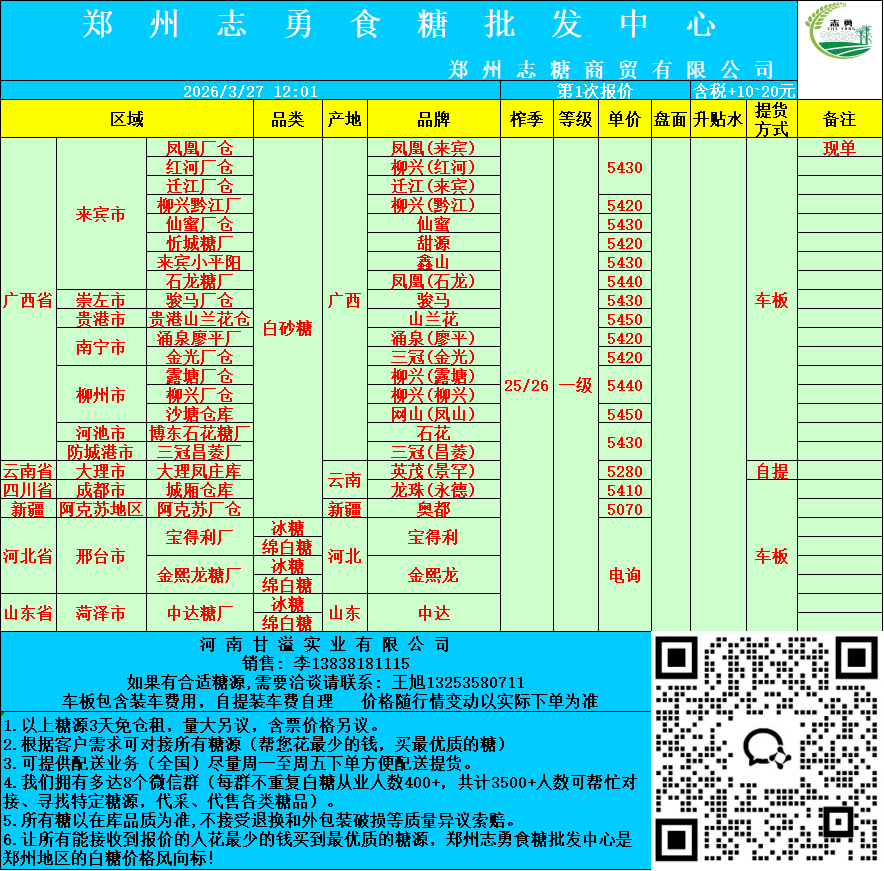884x871 pixels.
Task: Click the 广西省 province cell
Action: pos(28,300)
